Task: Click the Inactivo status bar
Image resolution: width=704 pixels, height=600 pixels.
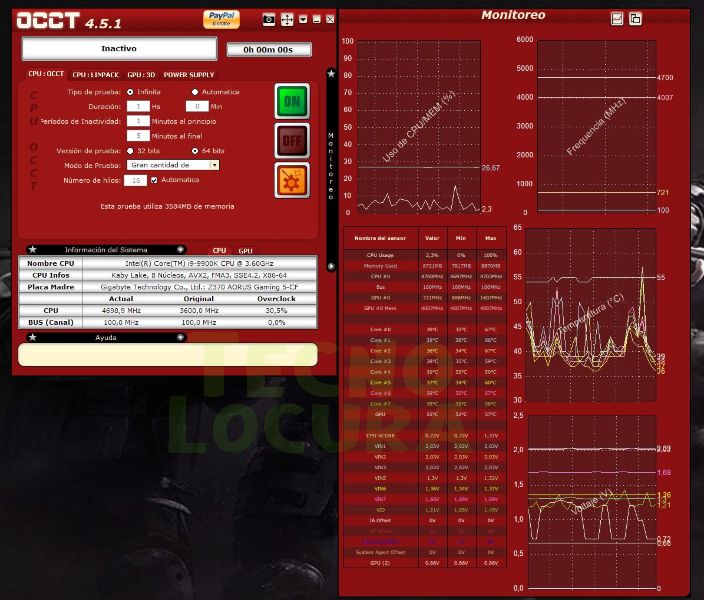Action: pos(119,49)
